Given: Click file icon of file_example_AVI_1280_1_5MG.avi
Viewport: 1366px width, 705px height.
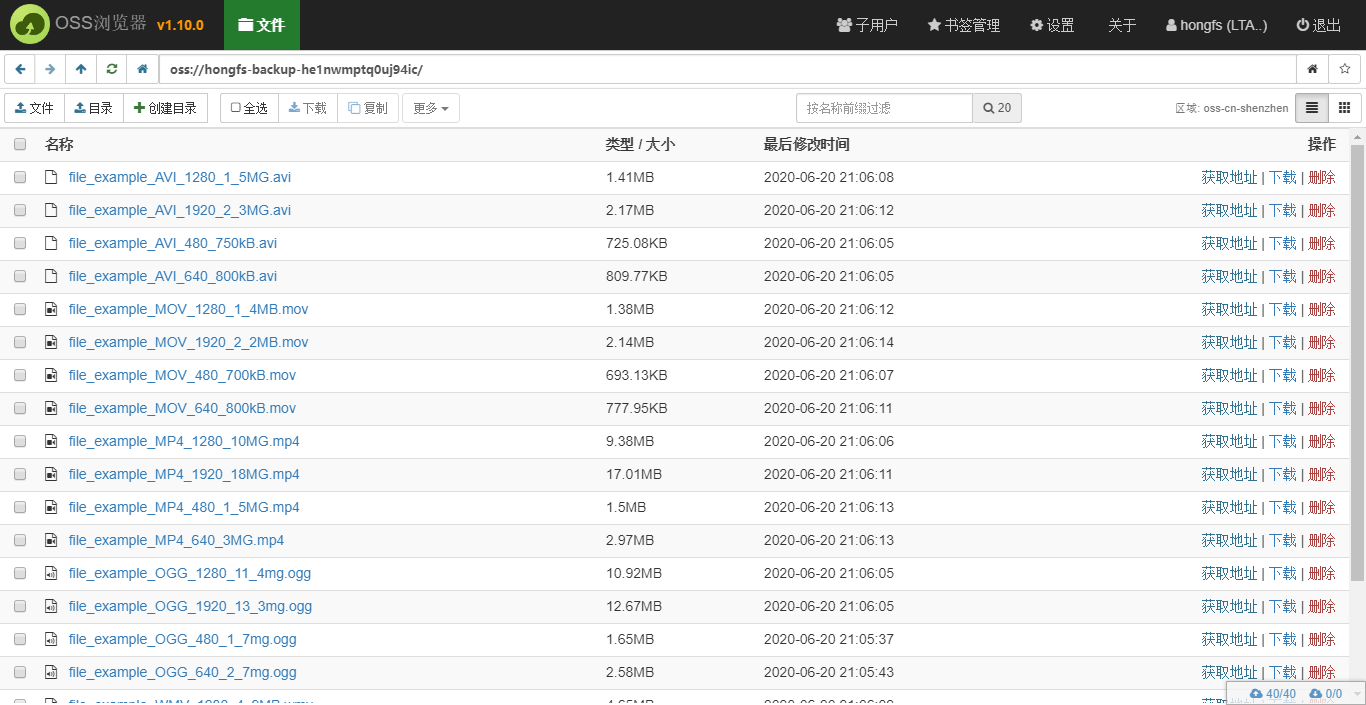Looking at the screenshot, I should (x=51, y=177).
